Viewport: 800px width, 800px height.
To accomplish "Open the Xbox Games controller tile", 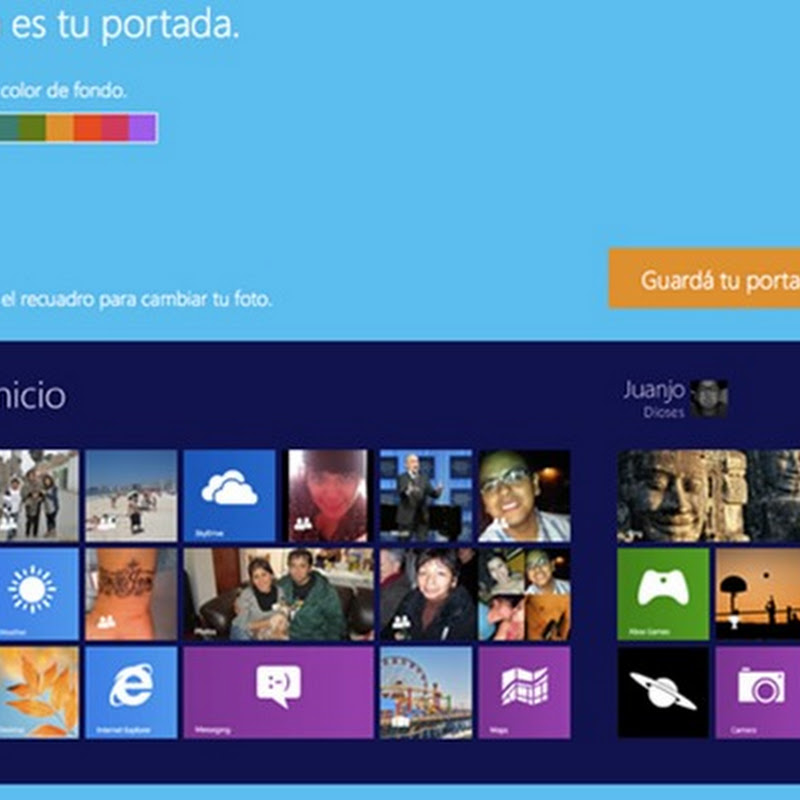I will [663, 594].
